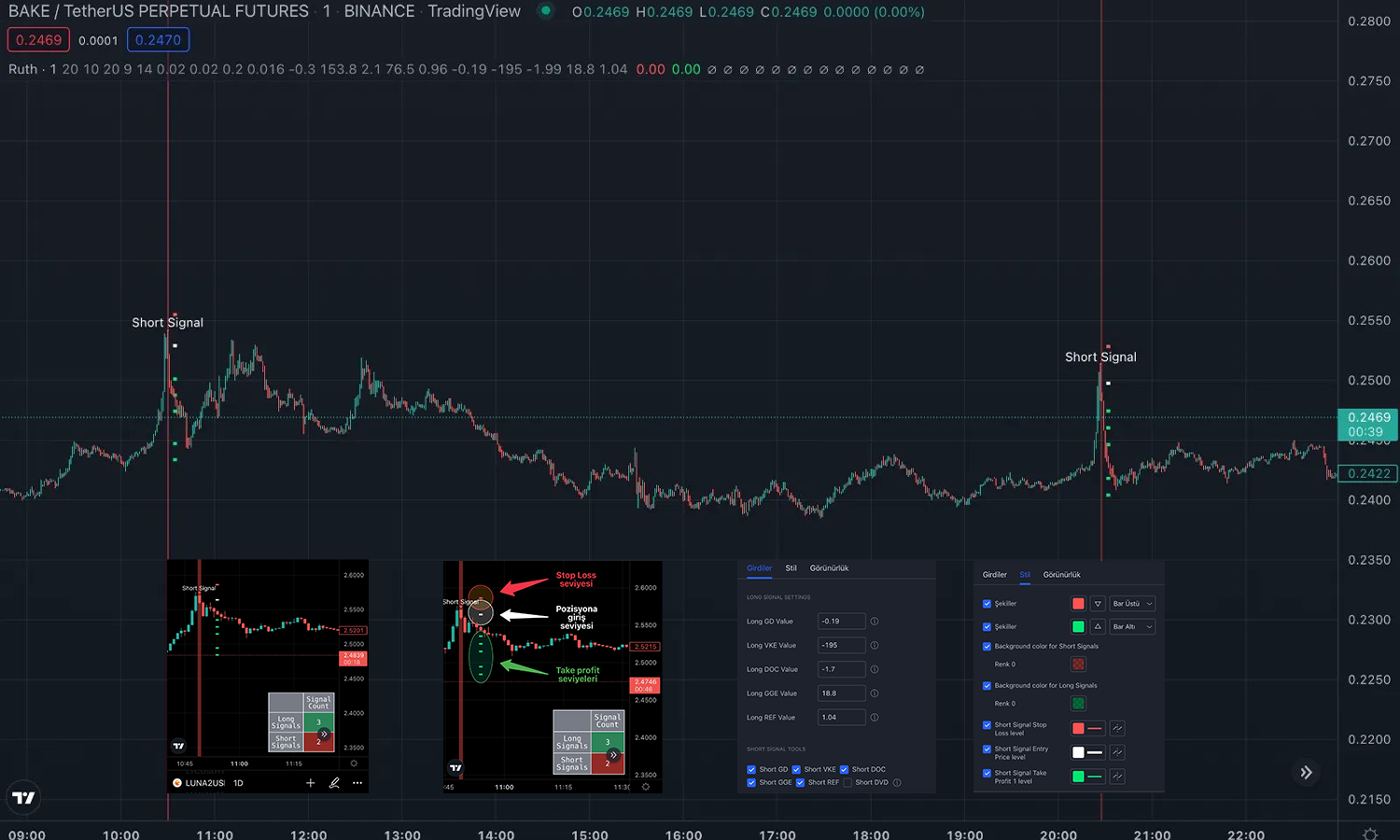Click info icon next to Long GD Value
The image size is (1400, 840).
click(x=875, y=622)
